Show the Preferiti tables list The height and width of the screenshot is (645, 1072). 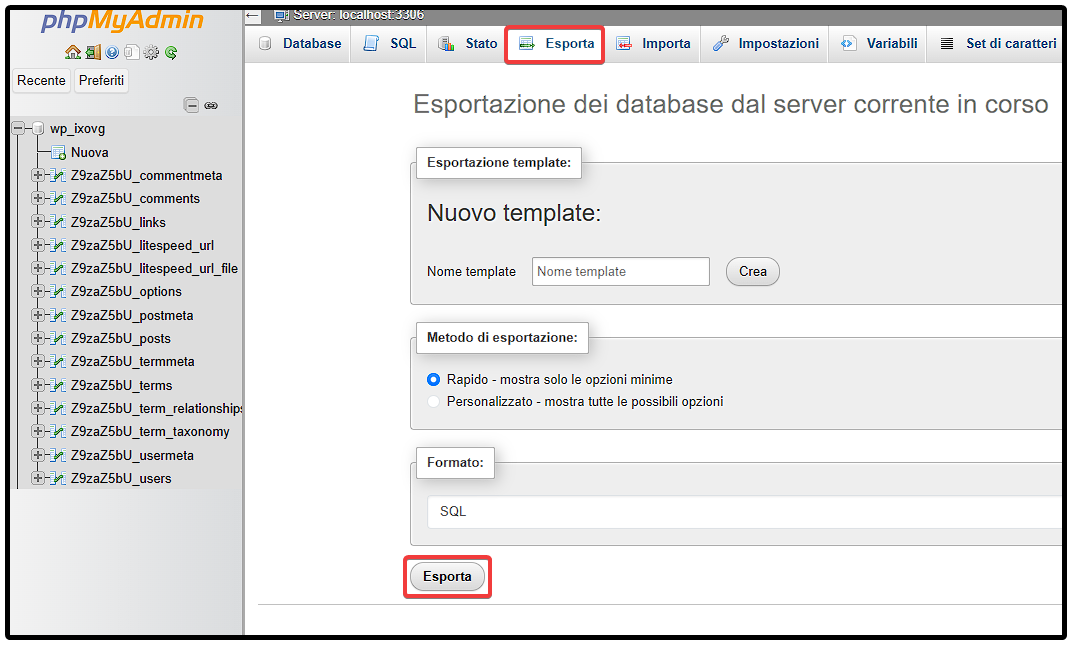(101, 81)
